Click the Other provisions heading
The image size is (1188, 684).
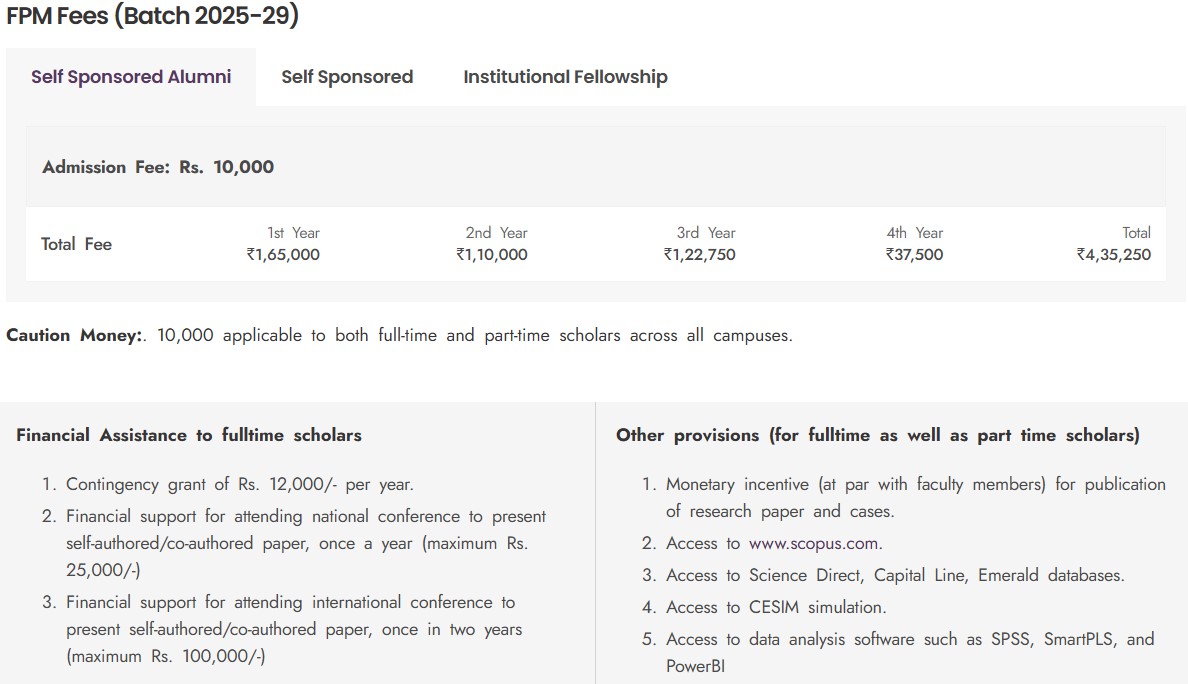pos(877,435)
